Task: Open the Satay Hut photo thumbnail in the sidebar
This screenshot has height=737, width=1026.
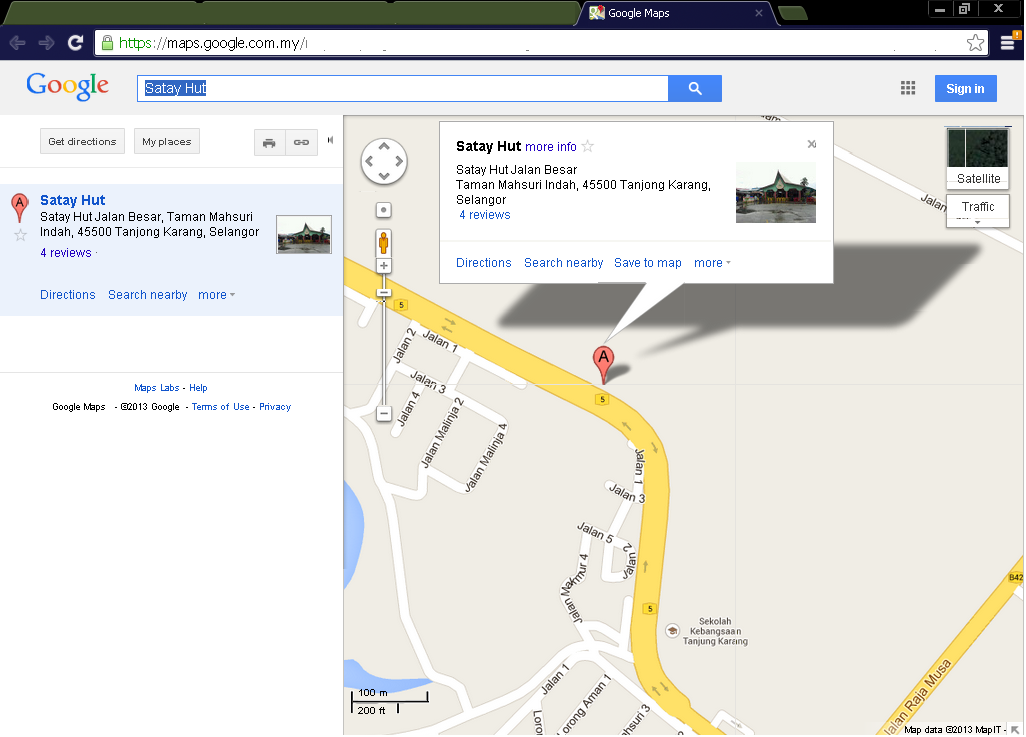Action: click(x=304, y=234)
